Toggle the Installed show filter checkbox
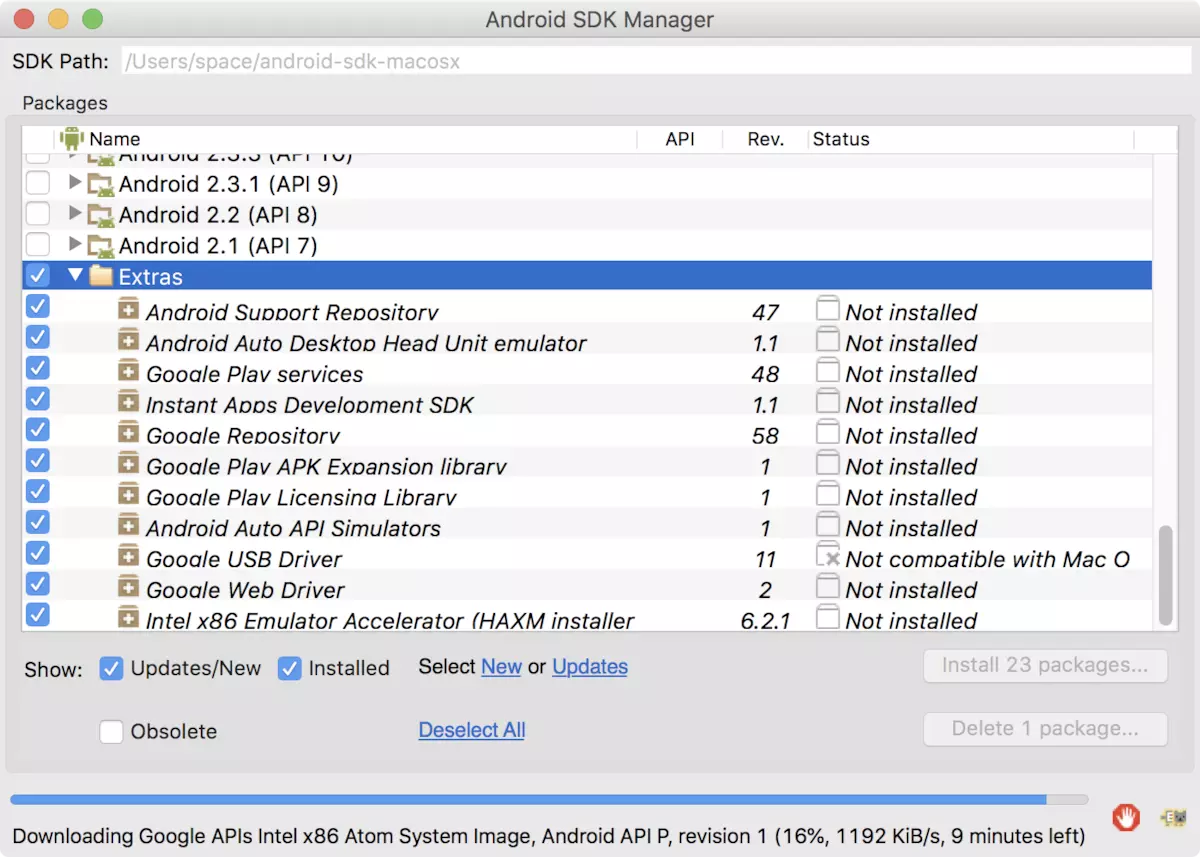The width and height of the screenshot is (1200, 857). [x=289, y=668]
